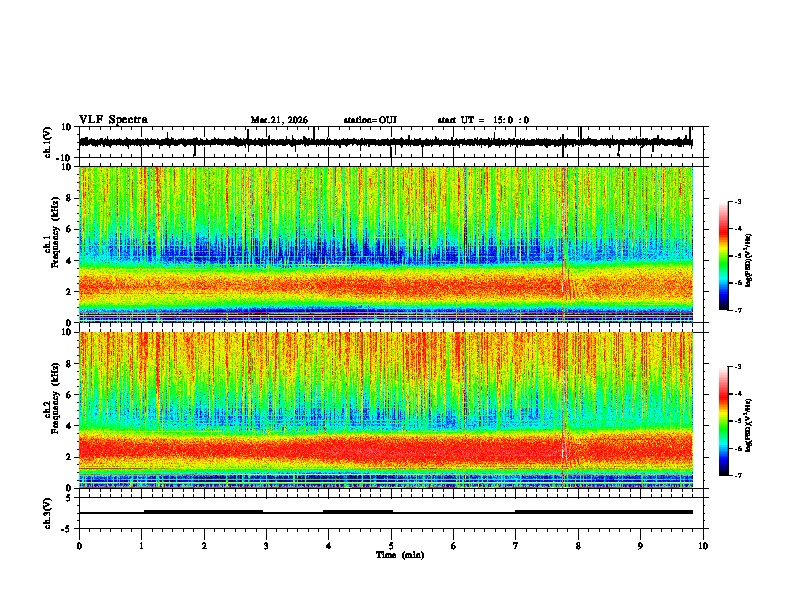Click the "4" tick on the Time axis

(329, 546)
